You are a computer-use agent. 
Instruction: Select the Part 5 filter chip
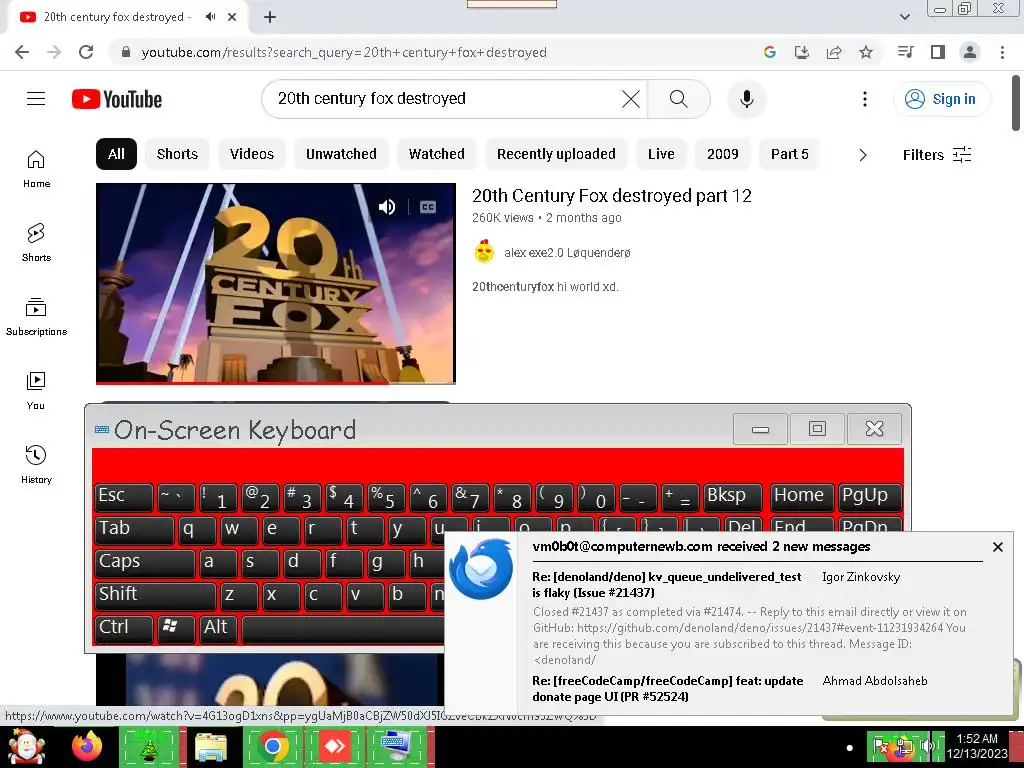click(790, 154)
